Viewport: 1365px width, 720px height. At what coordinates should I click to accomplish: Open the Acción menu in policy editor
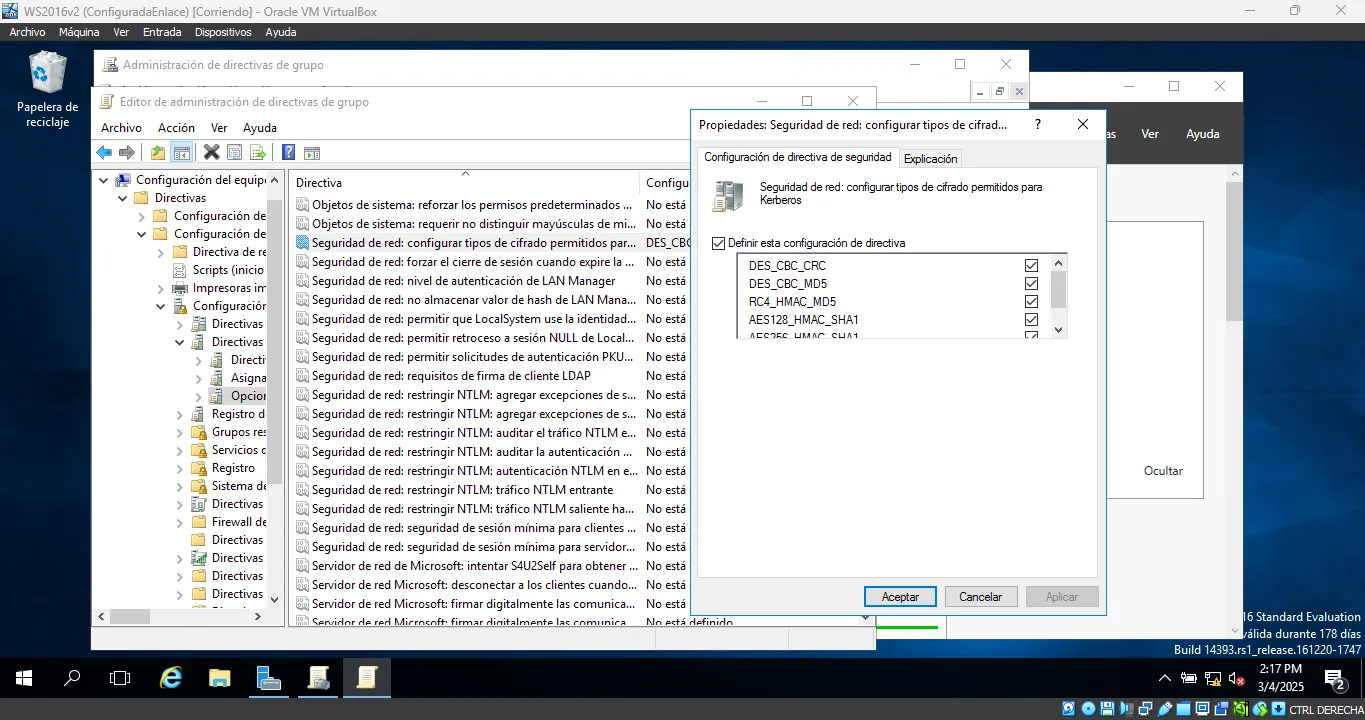click(176, 128)
